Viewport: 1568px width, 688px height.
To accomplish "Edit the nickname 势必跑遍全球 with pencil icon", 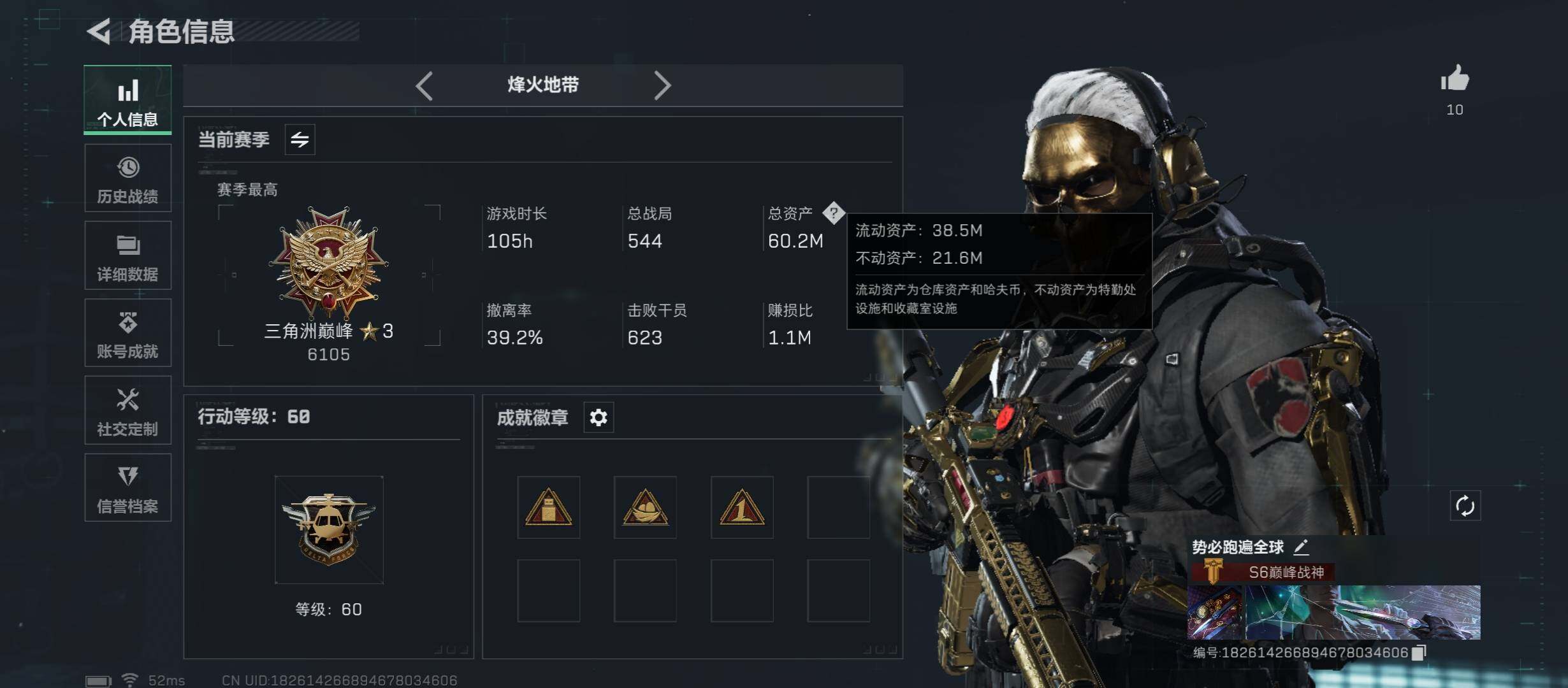I will [1302, 547].
